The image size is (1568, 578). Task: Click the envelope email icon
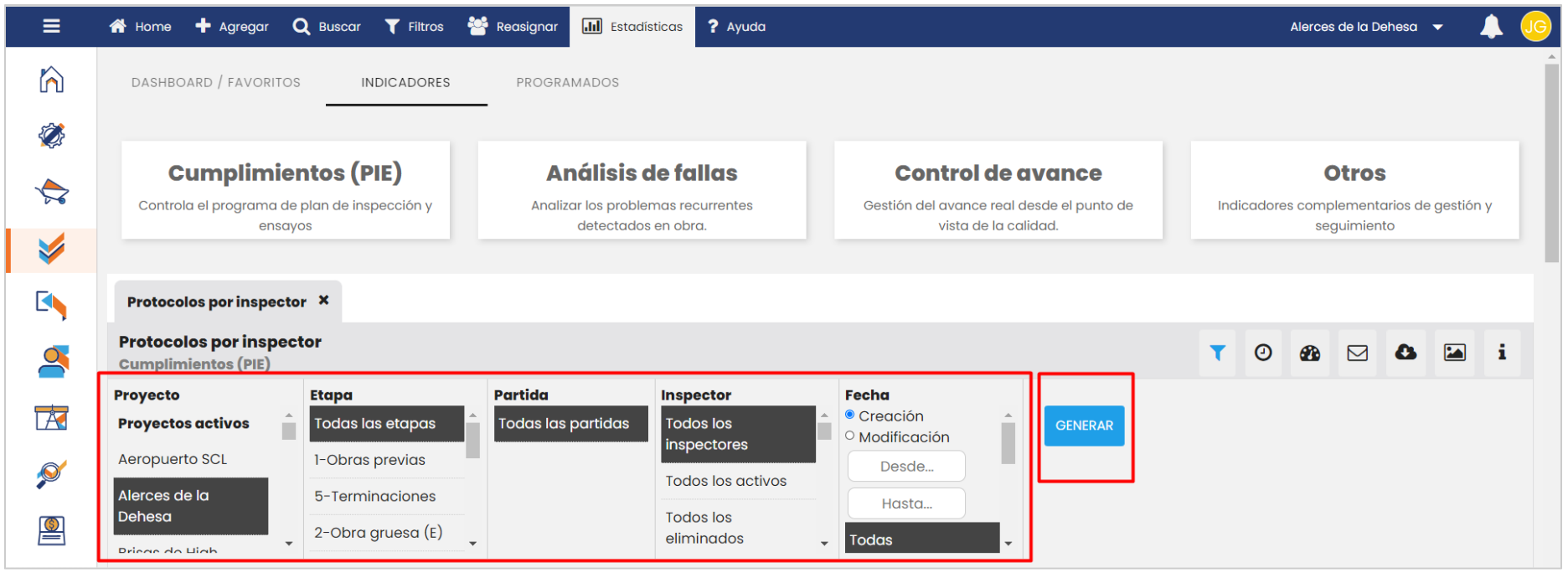pyautogui.click(x=1357, y=354)
